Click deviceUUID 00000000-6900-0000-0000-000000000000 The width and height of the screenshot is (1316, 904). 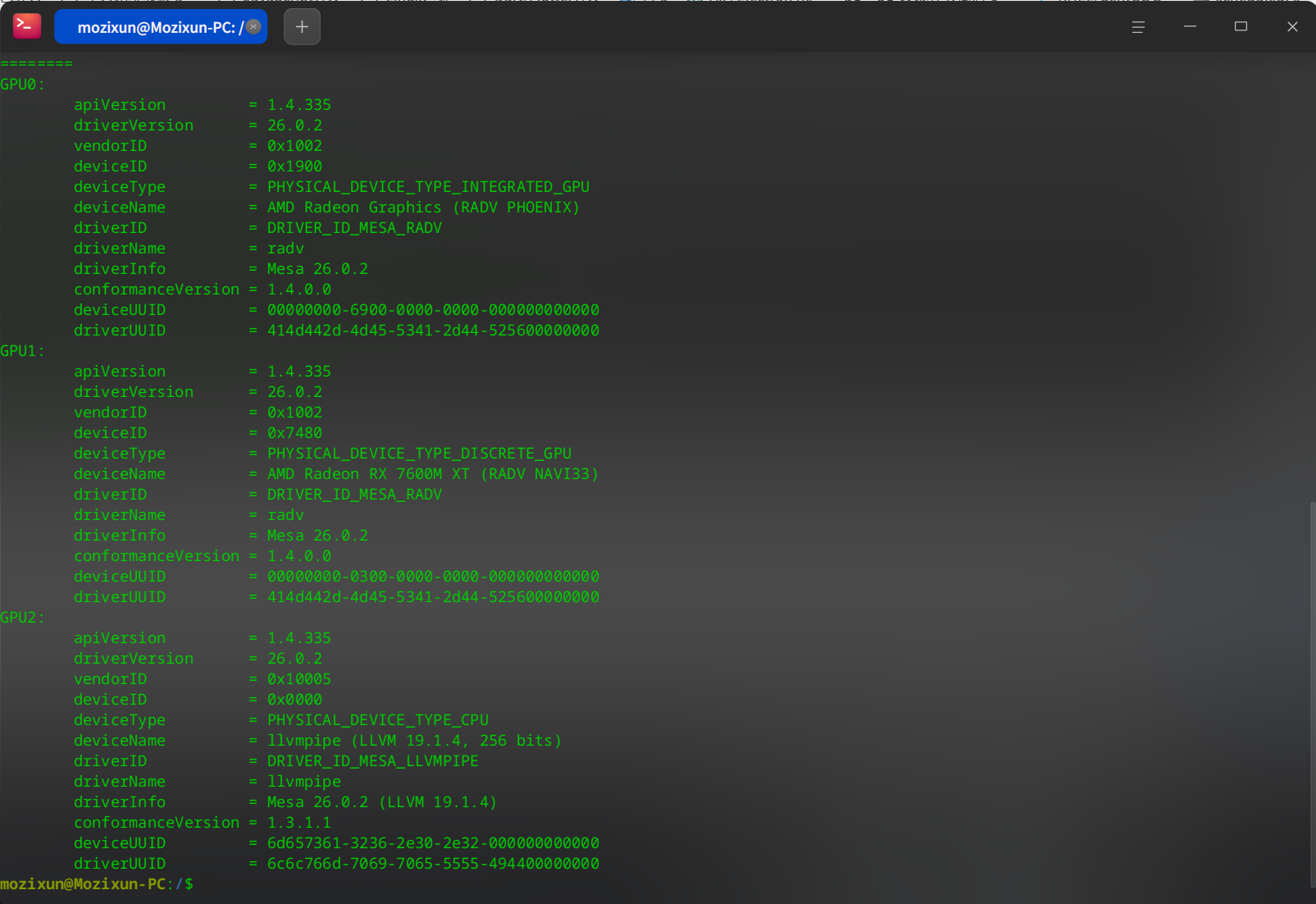[x=433, y=310]
